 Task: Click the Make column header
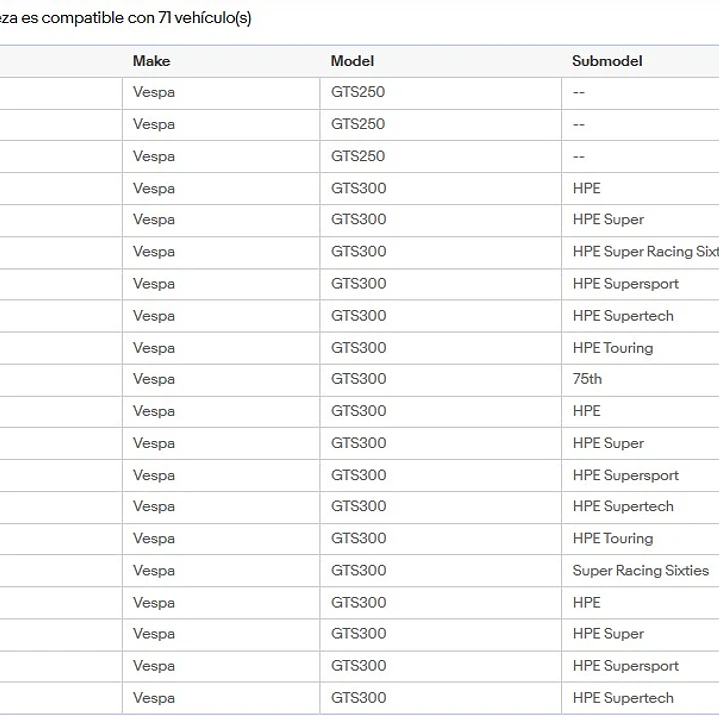151,61
